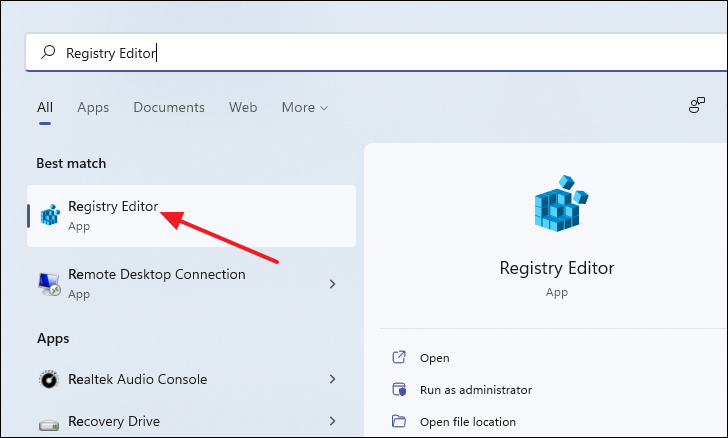Switch to the Apps tab

[x=93, y=107]
